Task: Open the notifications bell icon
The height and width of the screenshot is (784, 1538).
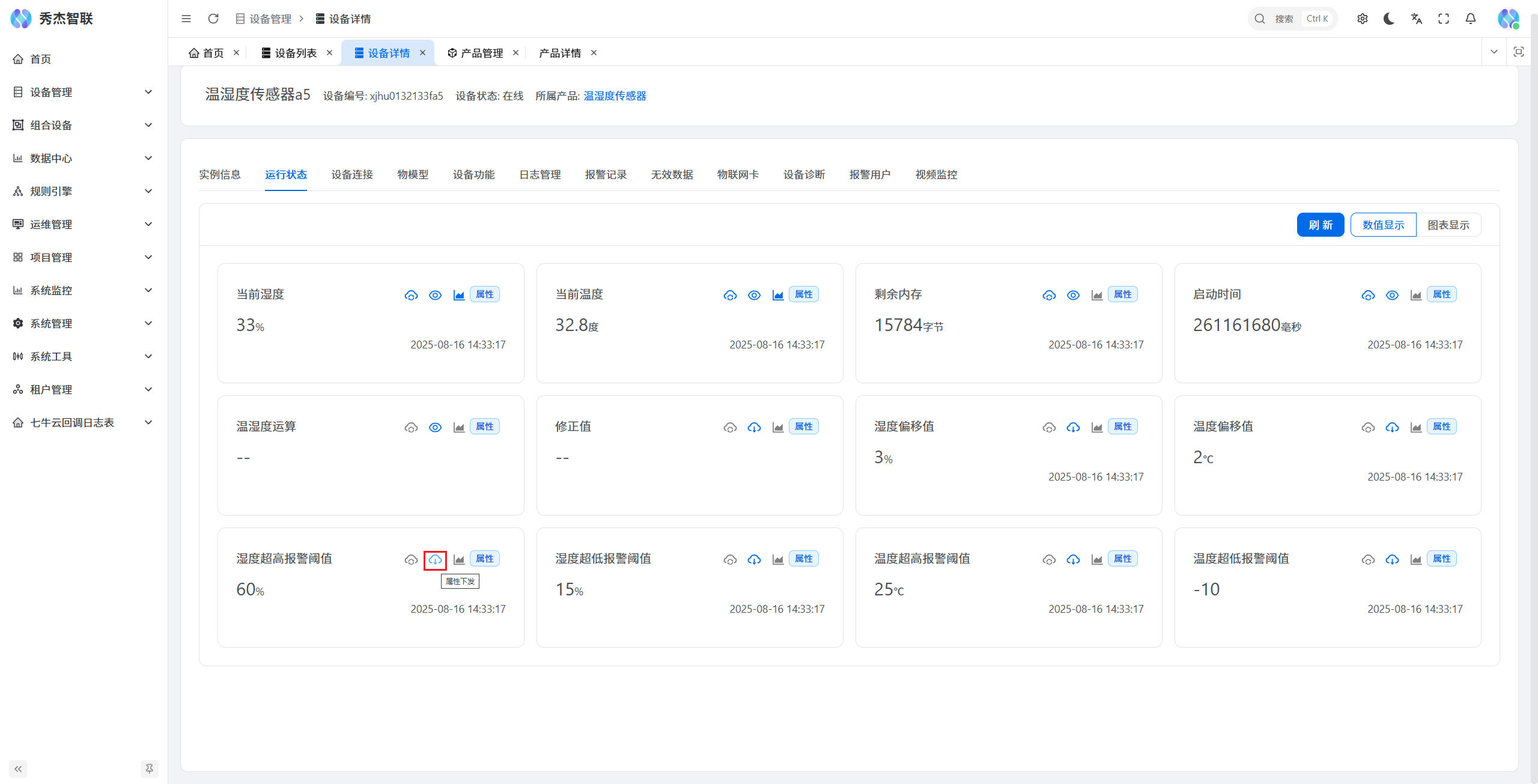Action: (x=1470, y=19)
